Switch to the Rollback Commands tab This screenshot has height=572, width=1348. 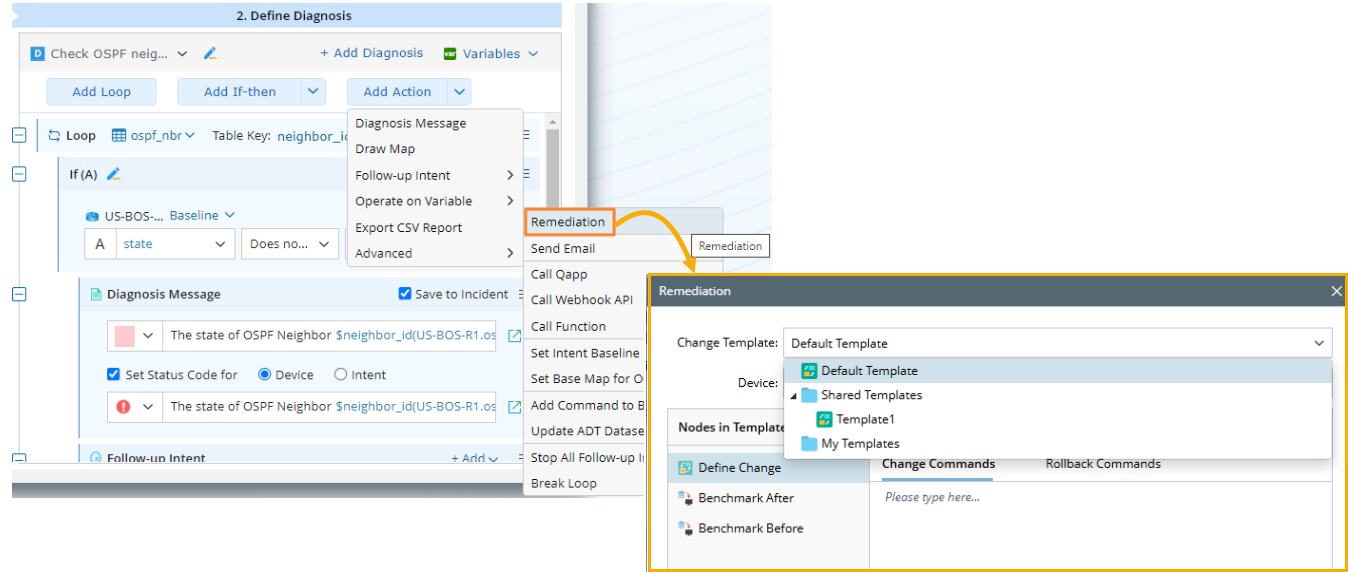(1103, 464)
